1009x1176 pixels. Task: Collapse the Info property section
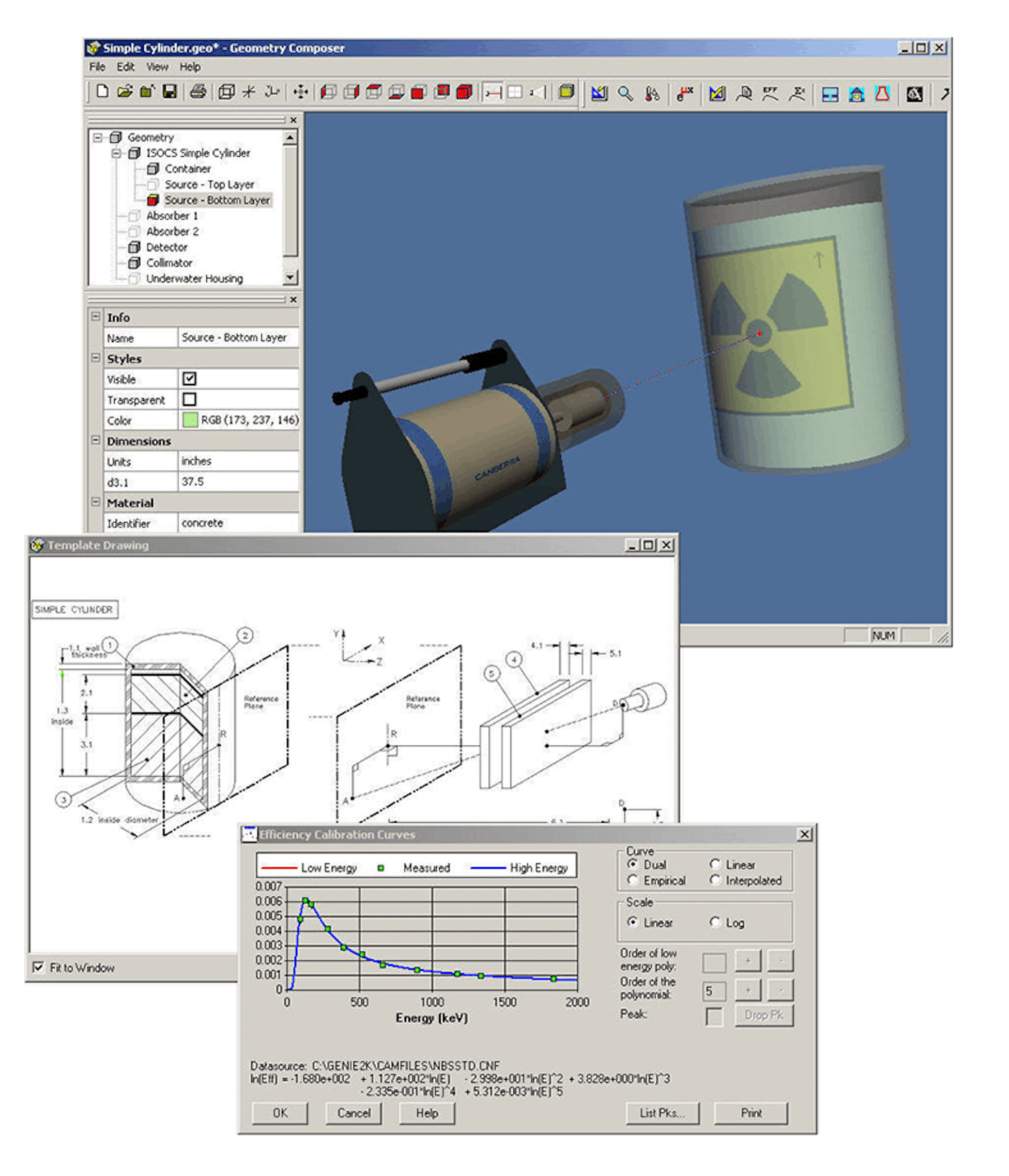point(95,316)
